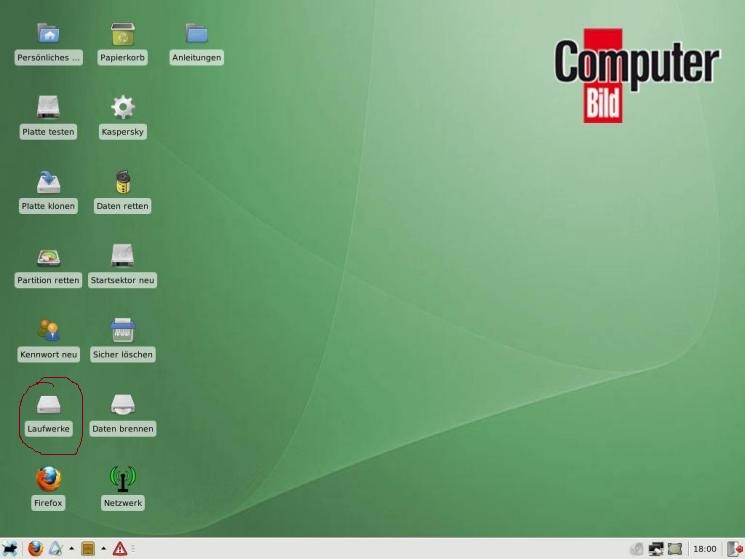Click the display screen tray icon

click(x=675, y=549)
